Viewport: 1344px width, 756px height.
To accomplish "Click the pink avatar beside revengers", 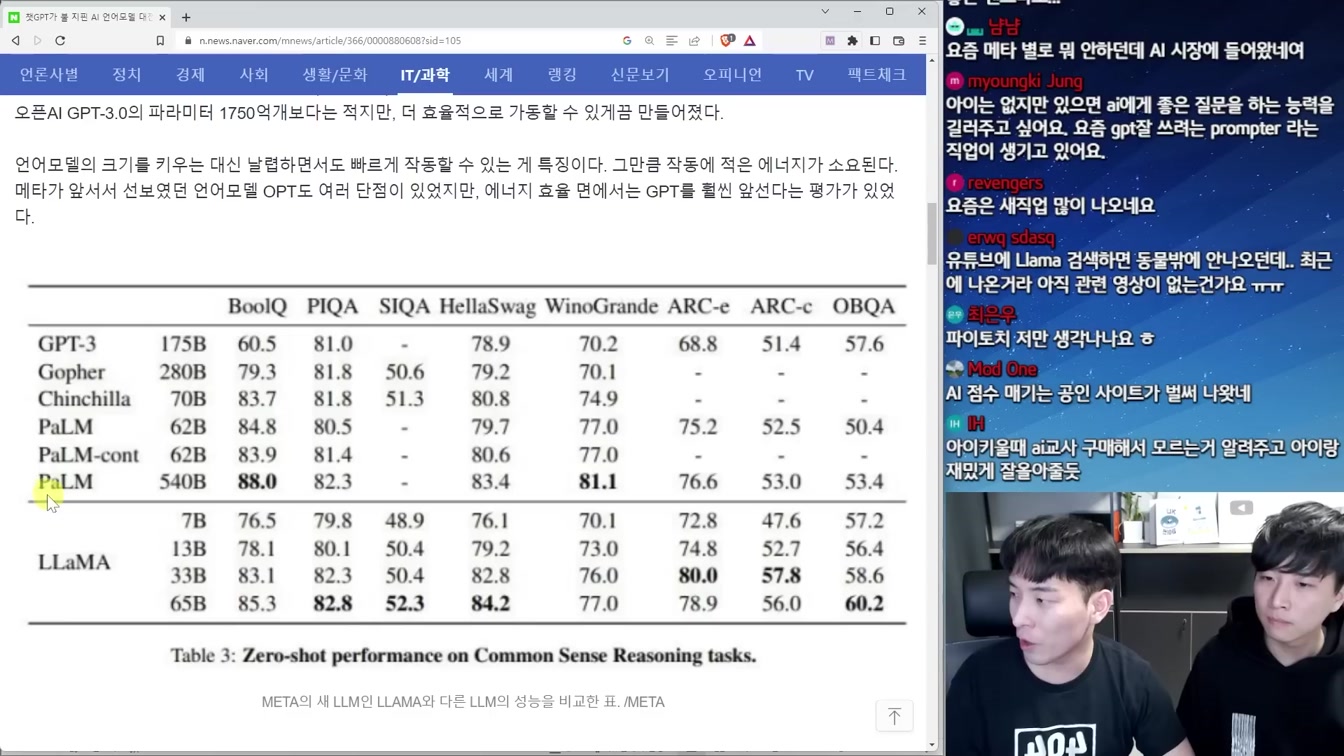I will [x=955, y=183].
